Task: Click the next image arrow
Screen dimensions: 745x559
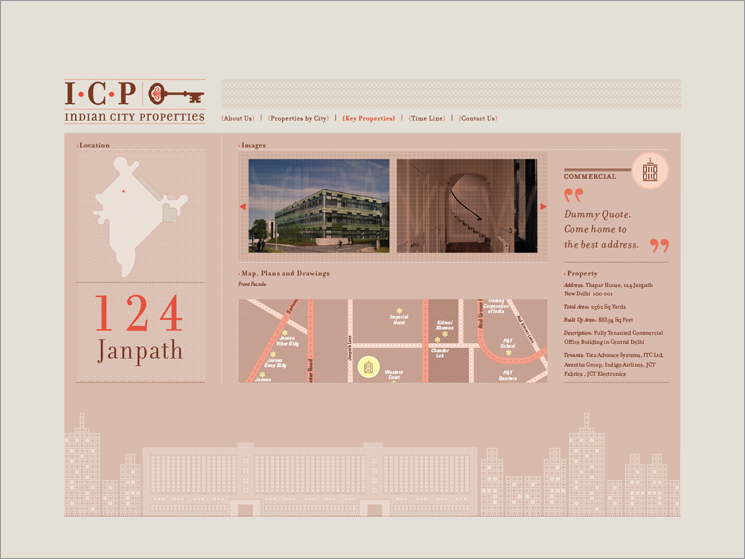Action: click(x=543, y=207)
